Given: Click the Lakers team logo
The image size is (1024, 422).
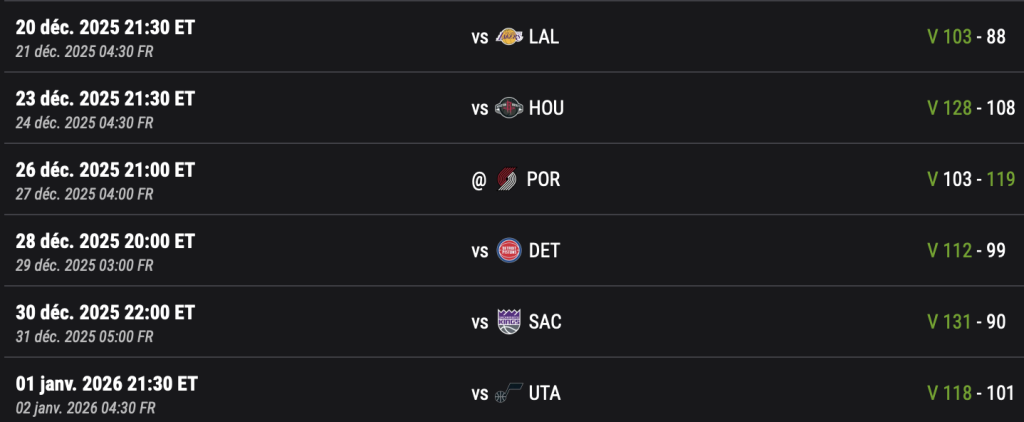Looking at the screenshot, I should pos(509,37).
